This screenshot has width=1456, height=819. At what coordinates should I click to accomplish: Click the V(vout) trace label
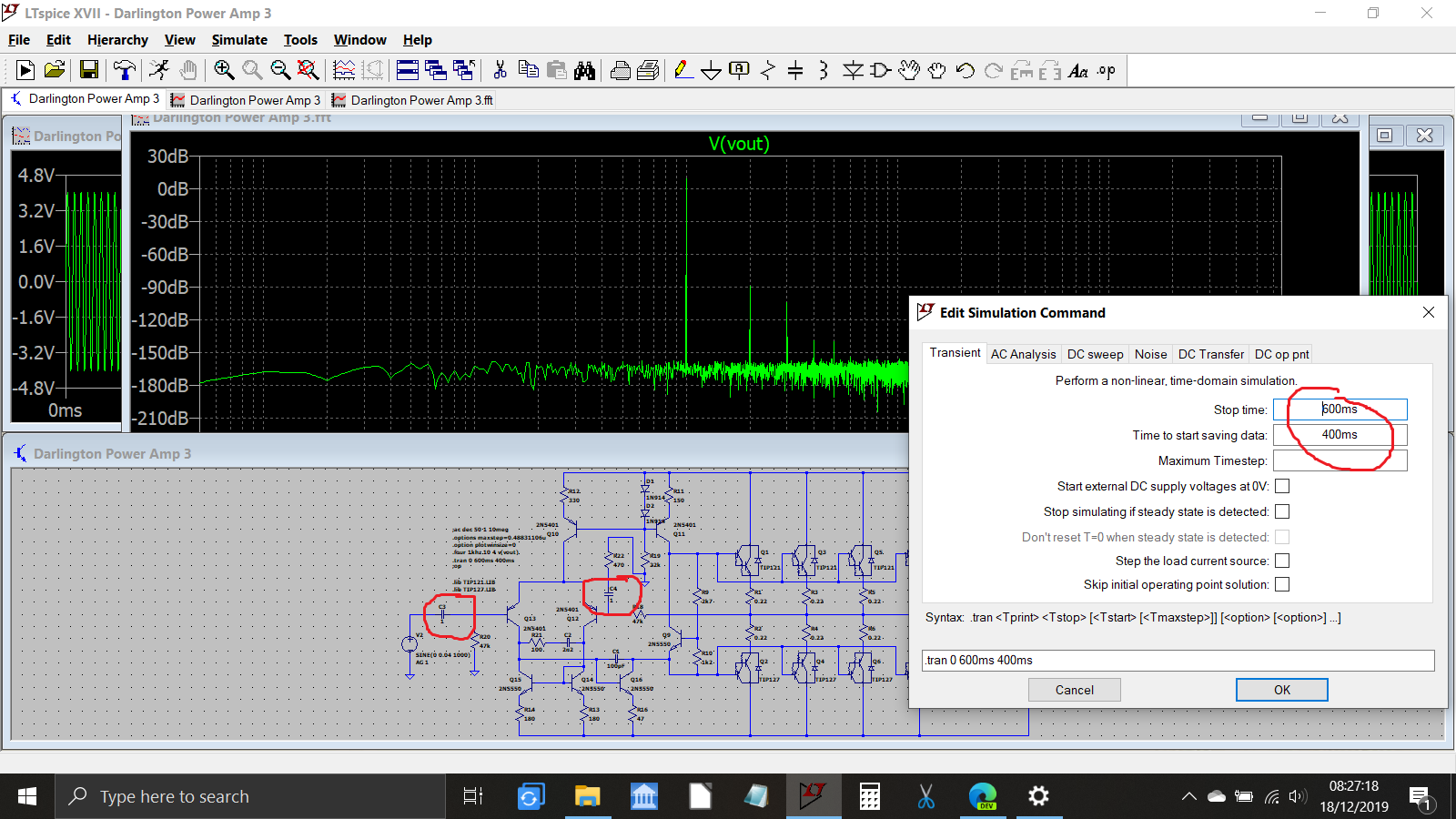pyautogui.click(x=739, y=144)
